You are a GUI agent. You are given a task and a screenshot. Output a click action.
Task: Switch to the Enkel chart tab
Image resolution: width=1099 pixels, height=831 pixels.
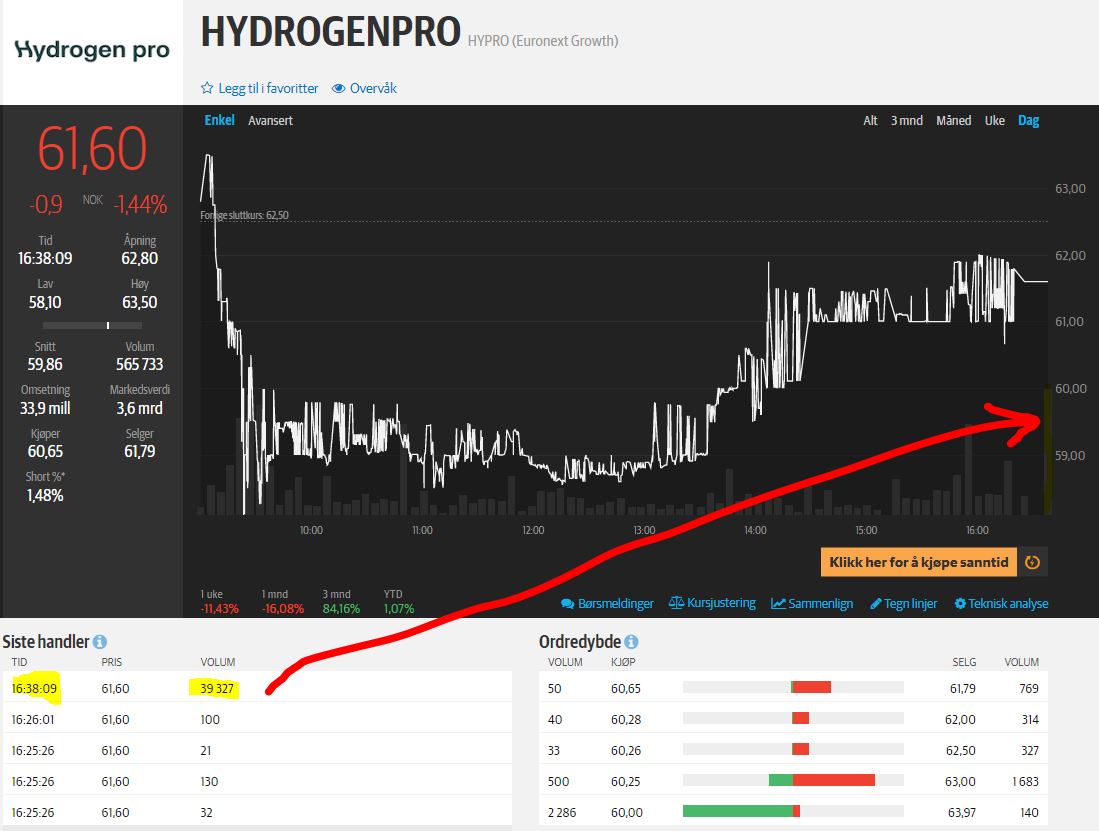tap(218, 120)
